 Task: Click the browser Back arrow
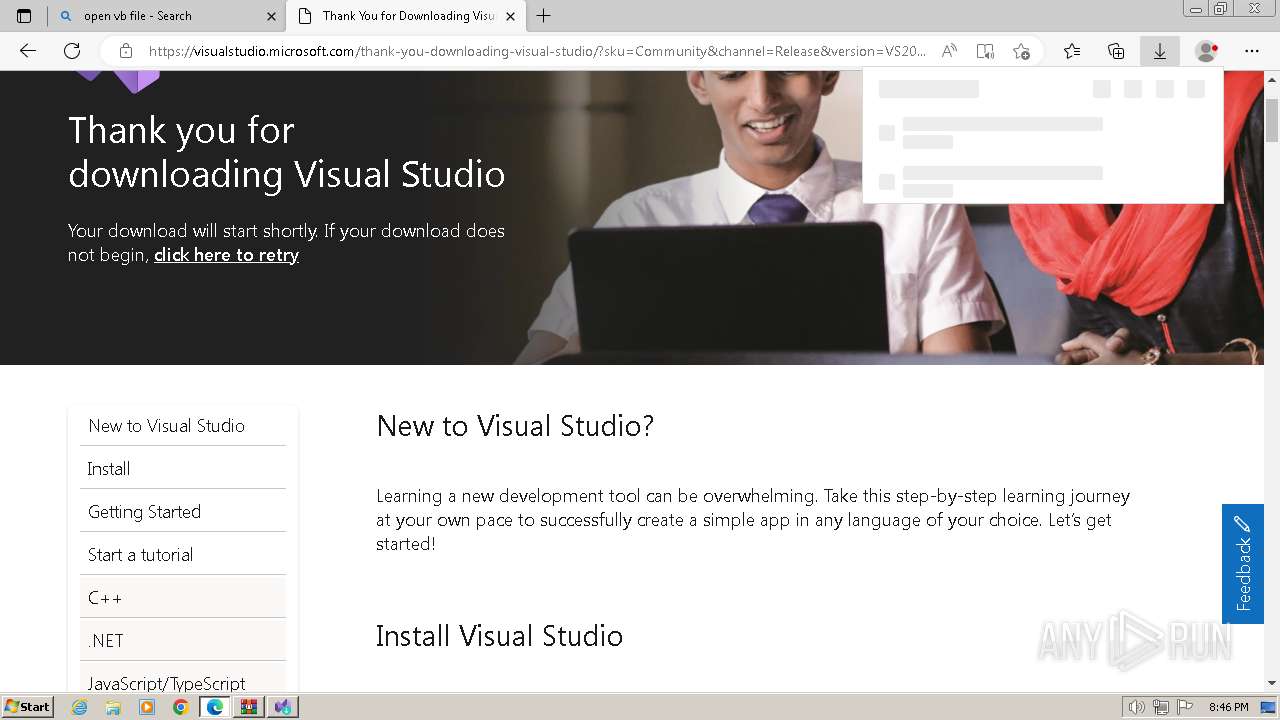28,51
